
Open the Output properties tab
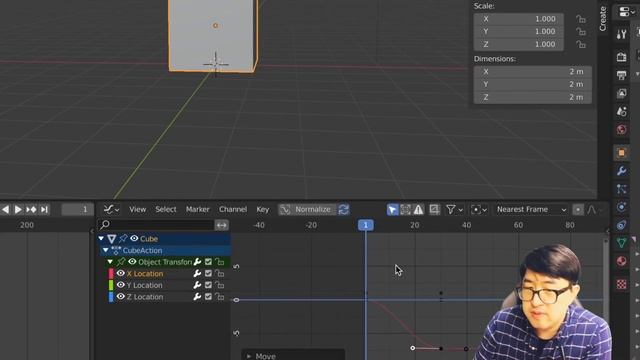[621, 75]
